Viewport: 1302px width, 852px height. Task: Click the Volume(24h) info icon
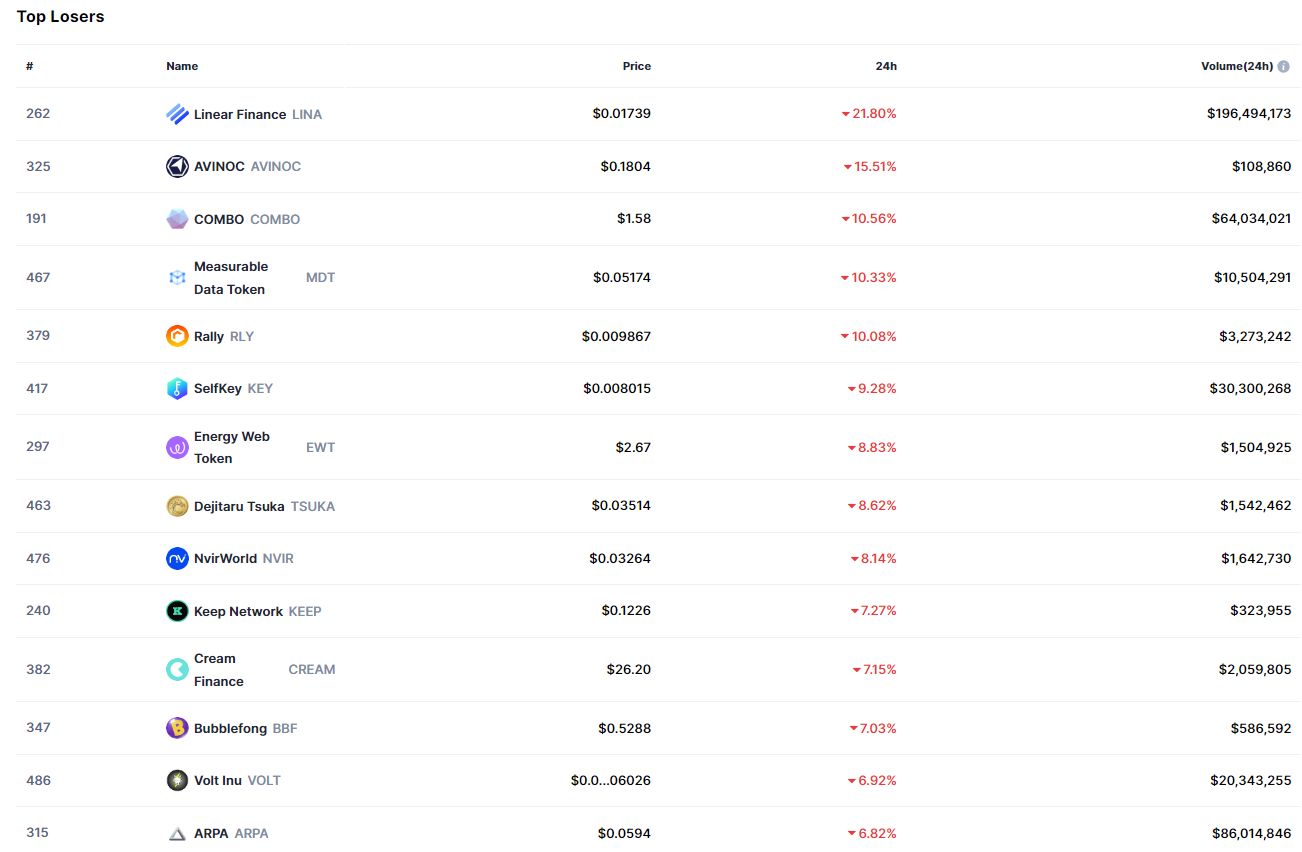click(x=1284, y=66)
